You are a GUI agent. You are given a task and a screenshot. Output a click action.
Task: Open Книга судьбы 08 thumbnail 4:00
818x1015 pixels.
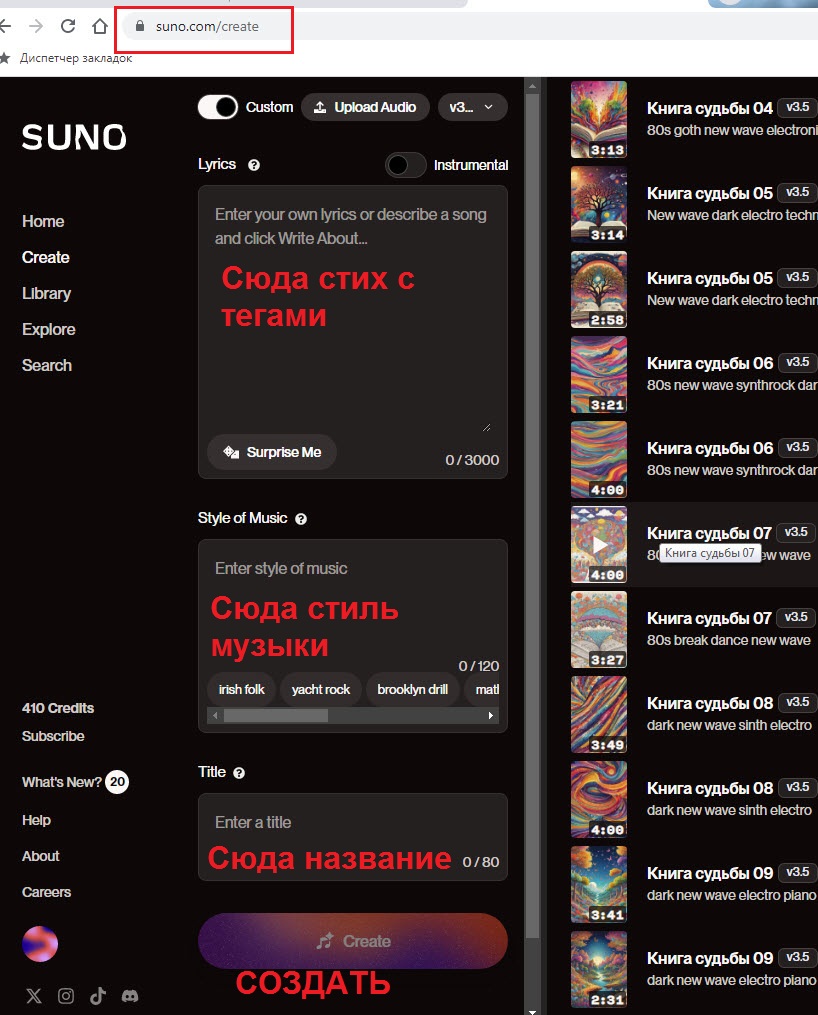point(599,799)
